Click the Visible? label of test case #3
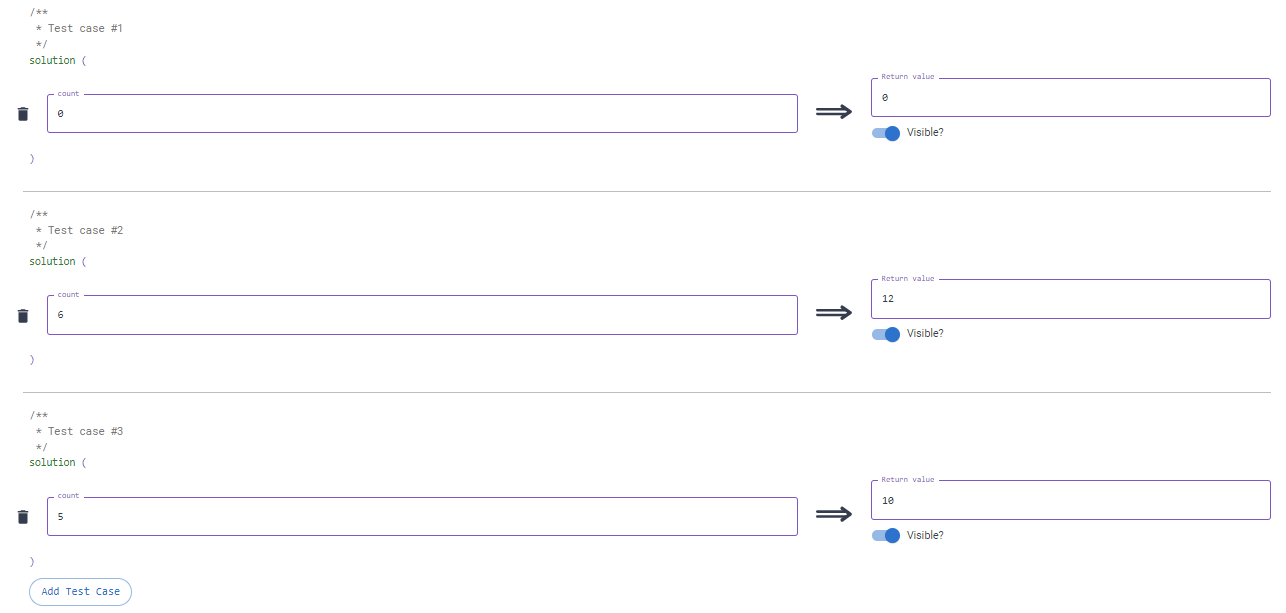 pos(925,535)
